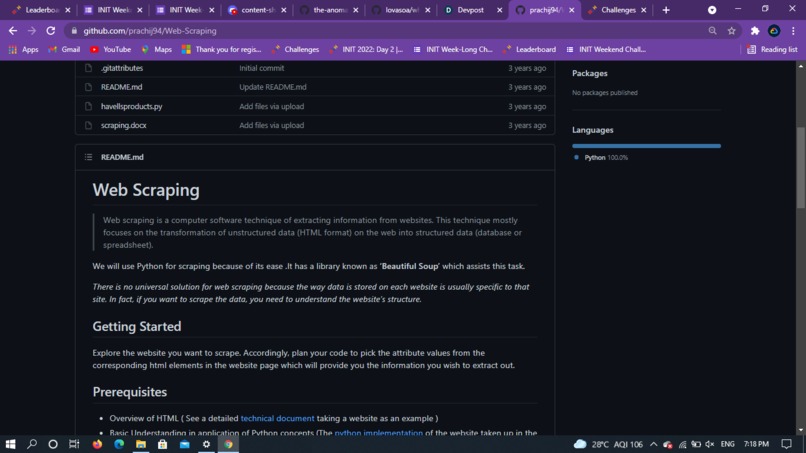Open the Chrome profile avatar
The height and width of the screenshot is (453, 806).
coord(774,31)
